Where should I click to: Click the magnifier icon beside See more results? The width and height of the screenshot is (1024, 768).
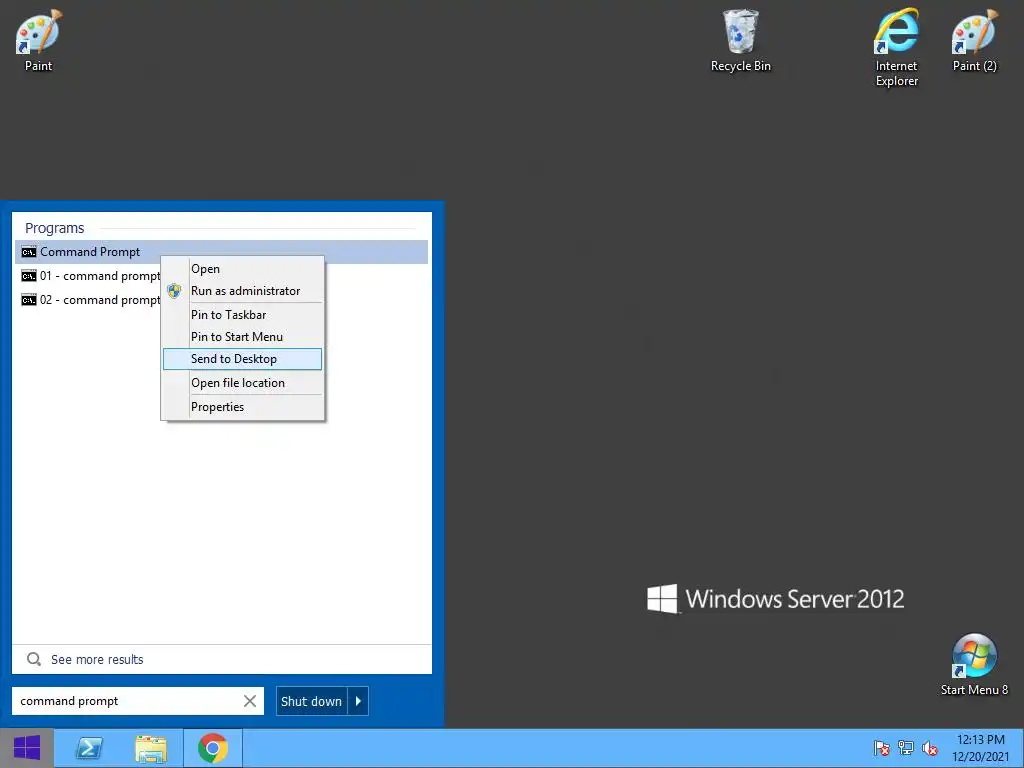[34, 660]
